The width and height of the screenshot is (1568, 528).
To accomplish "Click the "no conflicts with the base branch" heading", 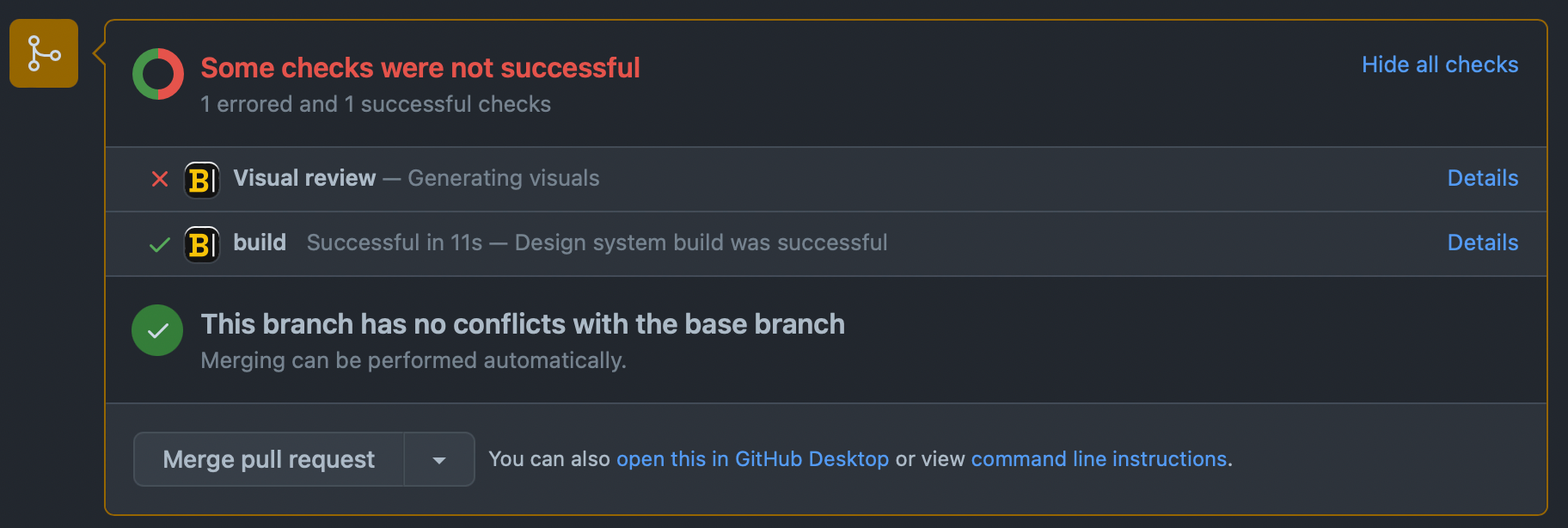I will tap(523, 324).
